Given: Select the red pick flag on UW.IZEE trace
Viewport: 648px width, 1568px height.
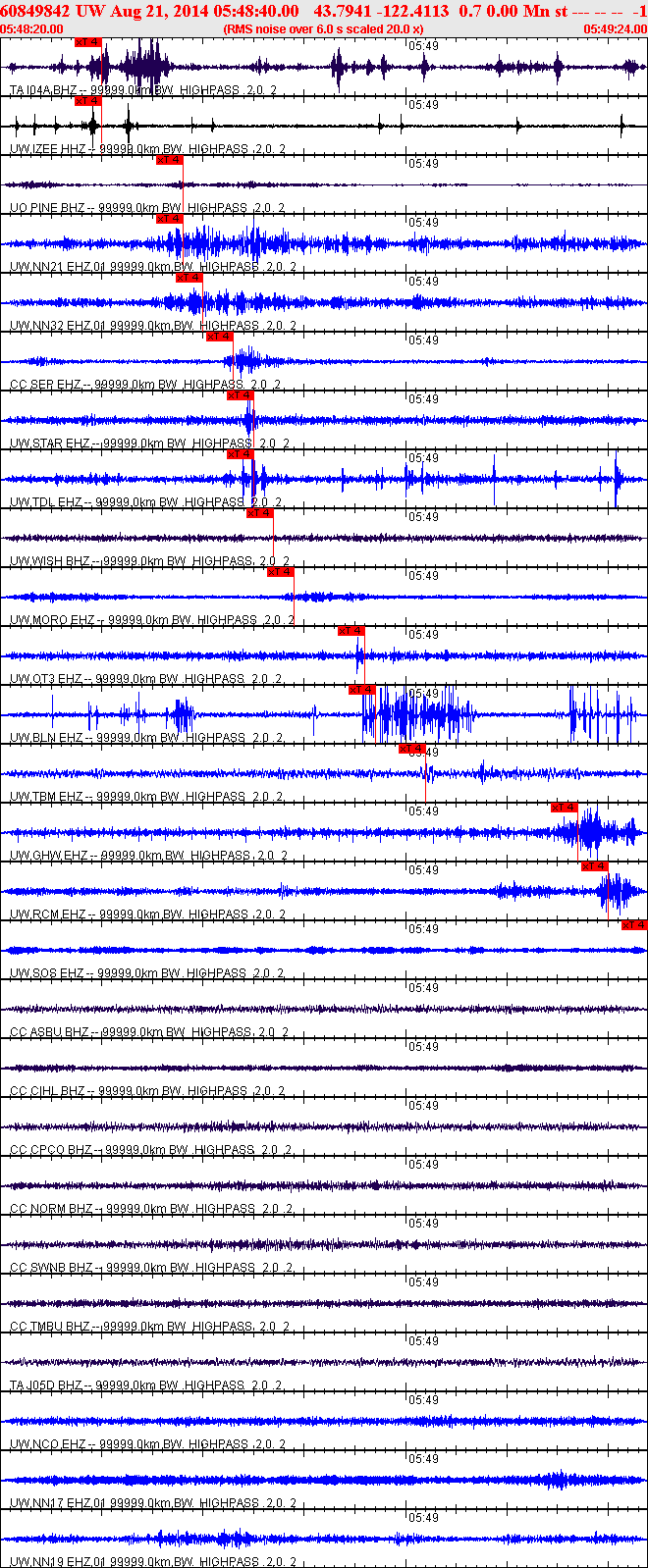Looking at the screenshot, I should [x=88, y=101].
